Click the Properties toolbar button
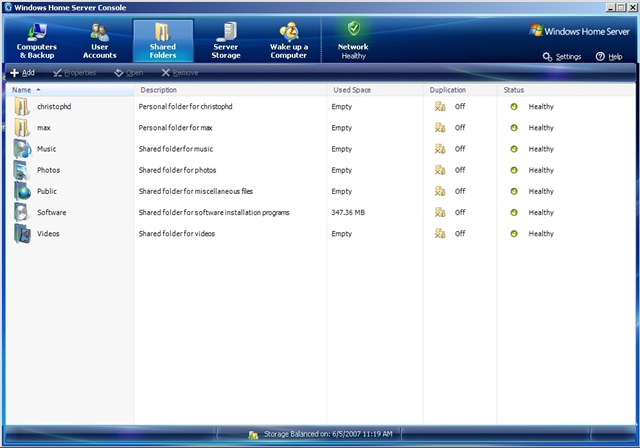Screen dimensions: 640x448 [75, 73]
